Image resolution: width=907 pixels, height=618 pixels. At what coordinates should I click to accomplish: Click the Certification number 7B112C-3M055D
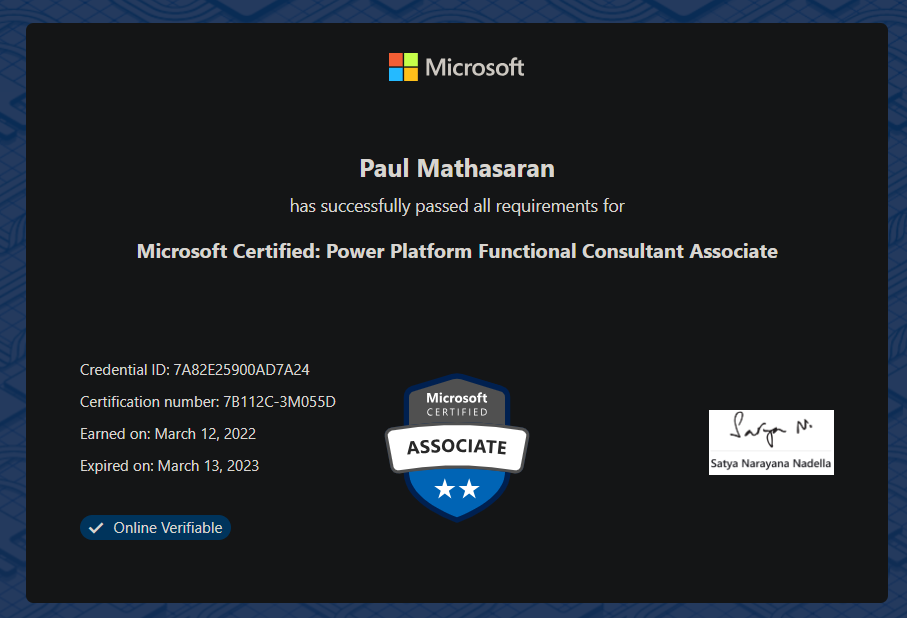(x=282, y=401)
